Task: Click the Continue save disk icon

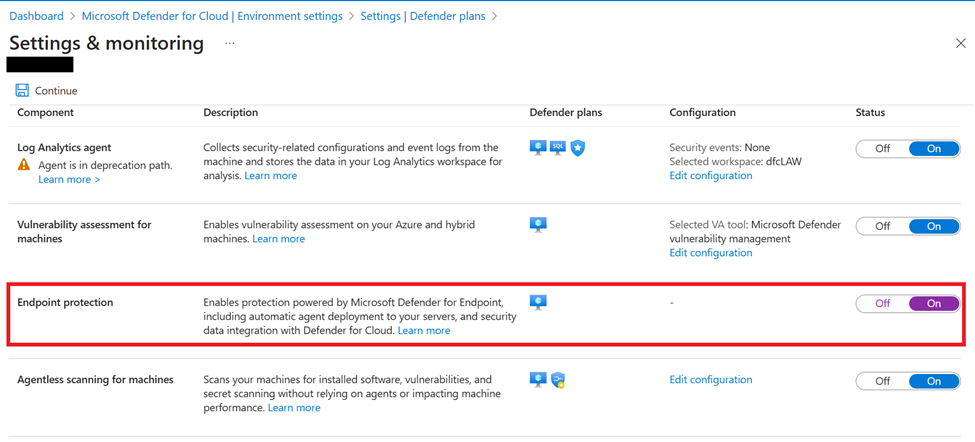Action: pyautogui.click(x=22, y=91)
